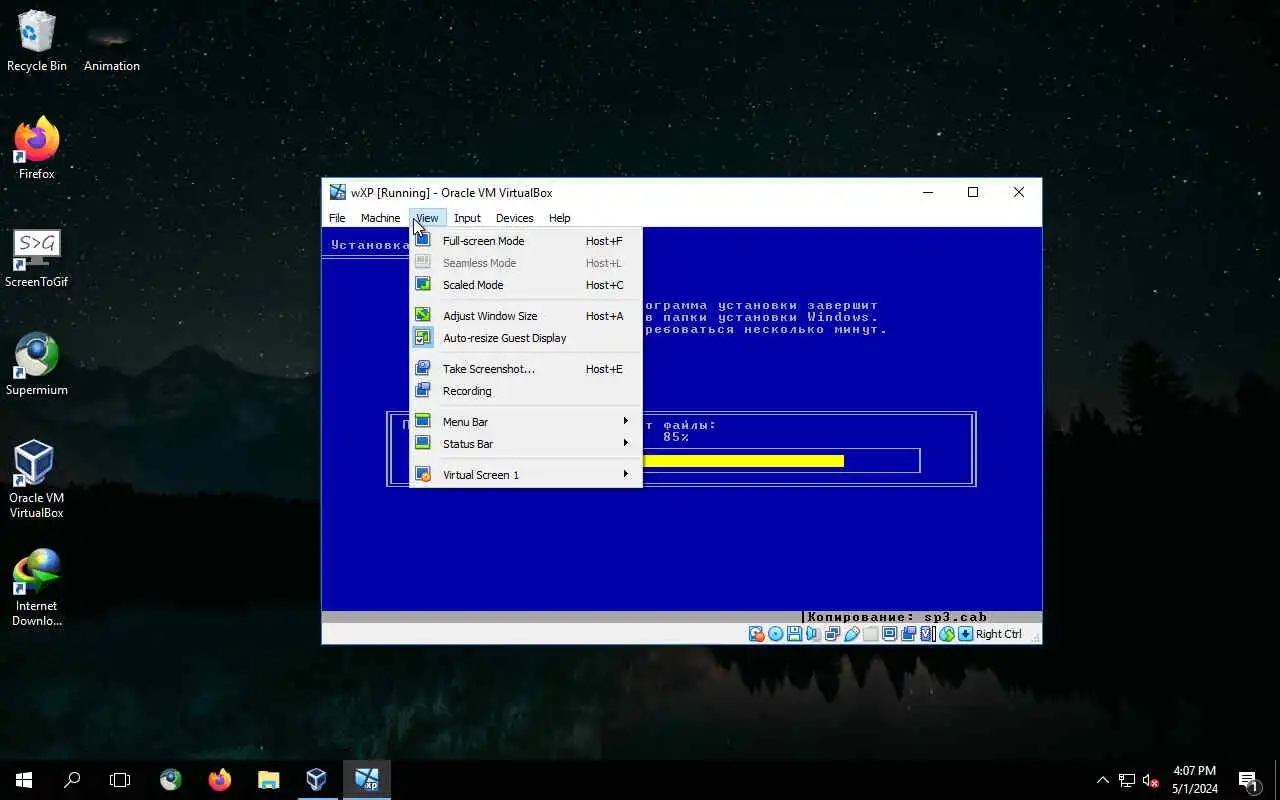
Task: Expand the Virtual Screen 1 submenu
Action: coord(525,475)
